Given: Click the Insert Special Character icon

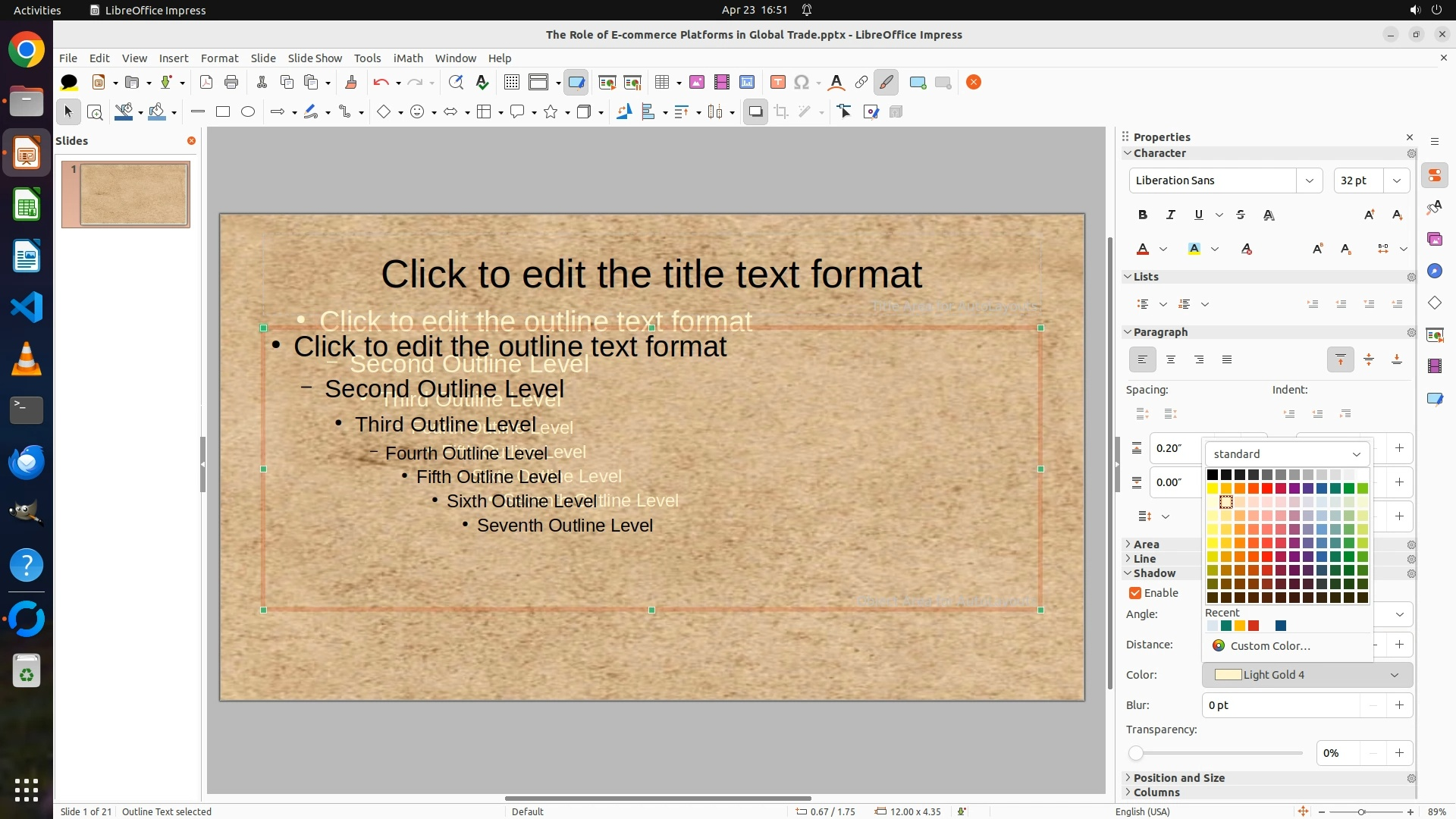Looking at the screenshot, I should pos(802,82).
